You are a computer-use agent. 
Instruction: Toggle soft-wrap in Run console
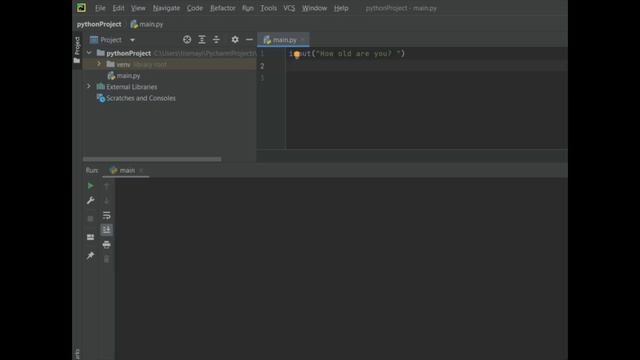click(x=107, y=215)
